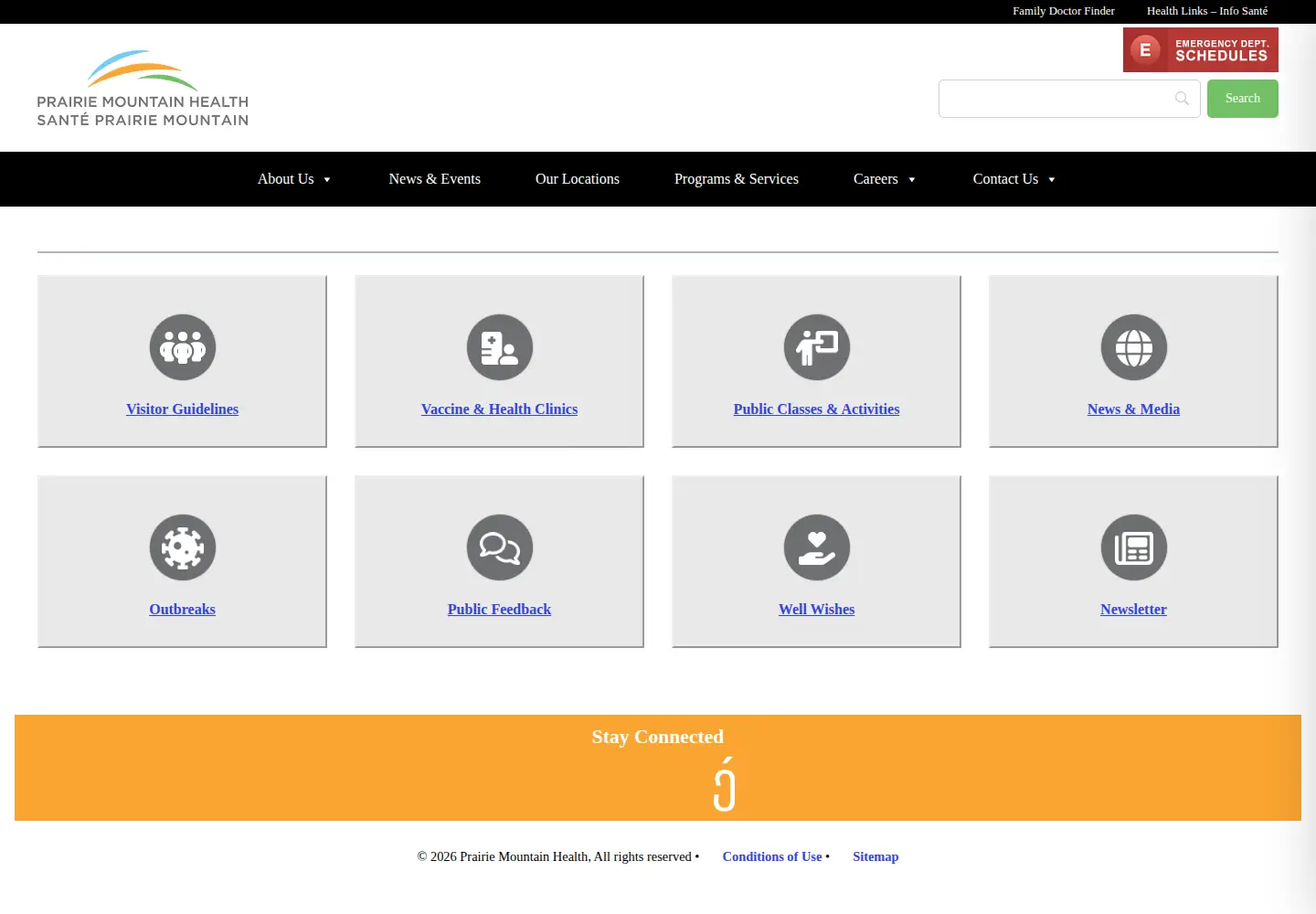The height and width of the screenshot is (914, 1316).
Task: Click the Public Feedback chat bubbles icon
Action: coord(500,547)
